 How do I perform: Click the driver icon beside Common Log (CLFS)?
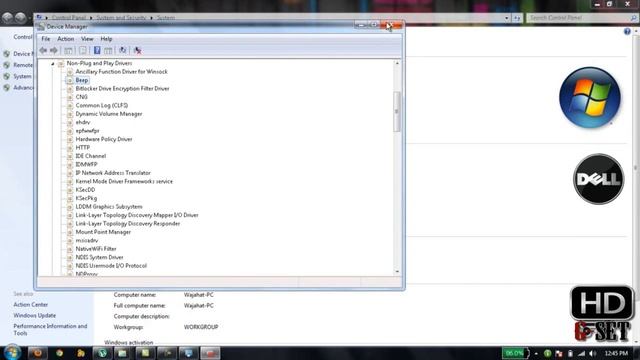pyautogui.click(x=70, y=105)
